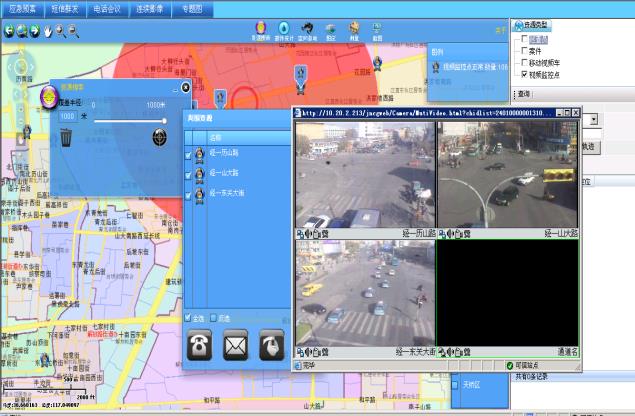Open the dropdown arrow in query panel
The height and width of the screenshot is (416, 635).
coord(593,119)
